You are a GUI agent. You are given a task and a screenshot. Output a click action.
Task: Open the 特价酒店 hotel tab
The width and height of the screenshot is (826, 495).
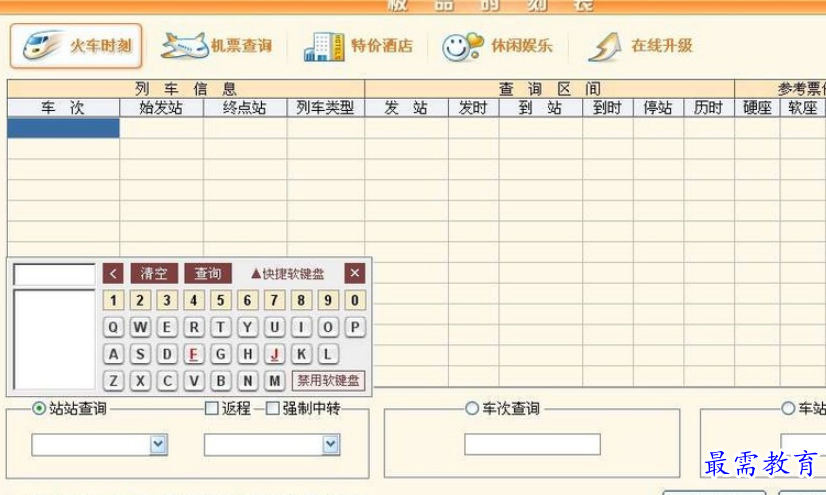[x=358, y=46]
